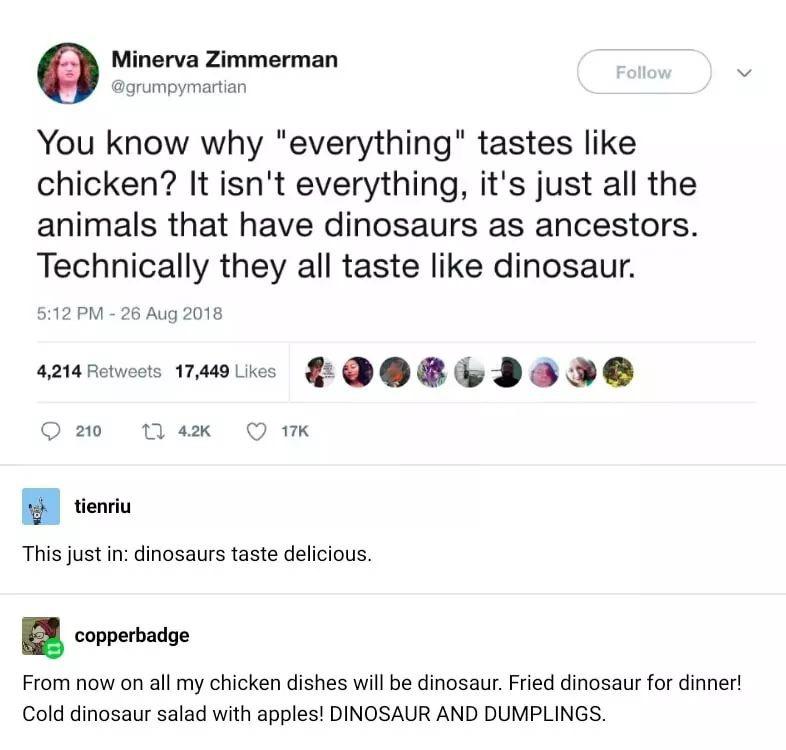
Task: Like the tweet with the heart icon
Action: 257,431
